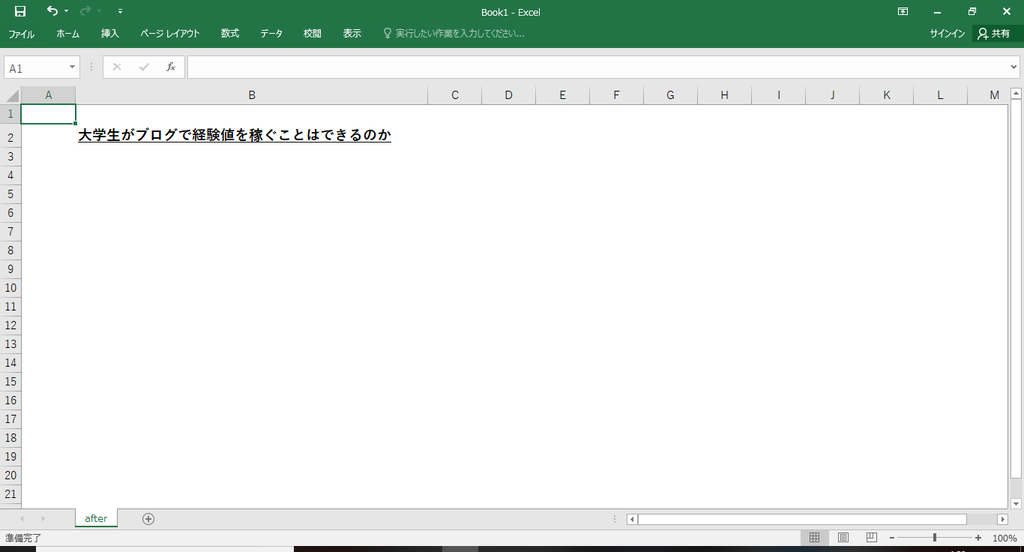Click the zoom slider handle
The height and width of the screenshot is (552, 1024).
[935, 538]
